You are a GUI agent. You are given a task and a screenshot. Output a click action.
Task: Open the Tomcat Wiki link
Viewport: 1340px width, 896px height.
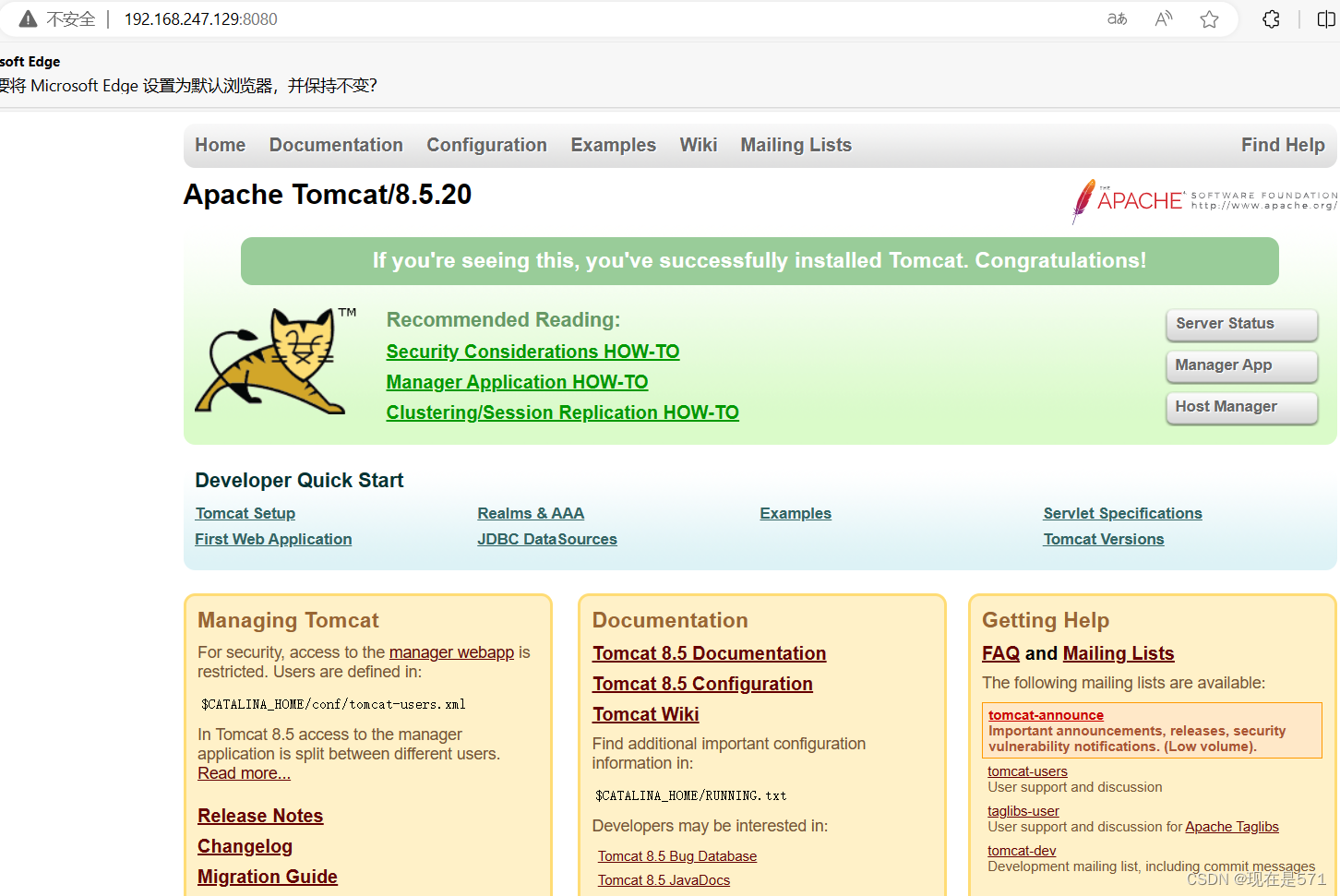click(x=645, y=714)
